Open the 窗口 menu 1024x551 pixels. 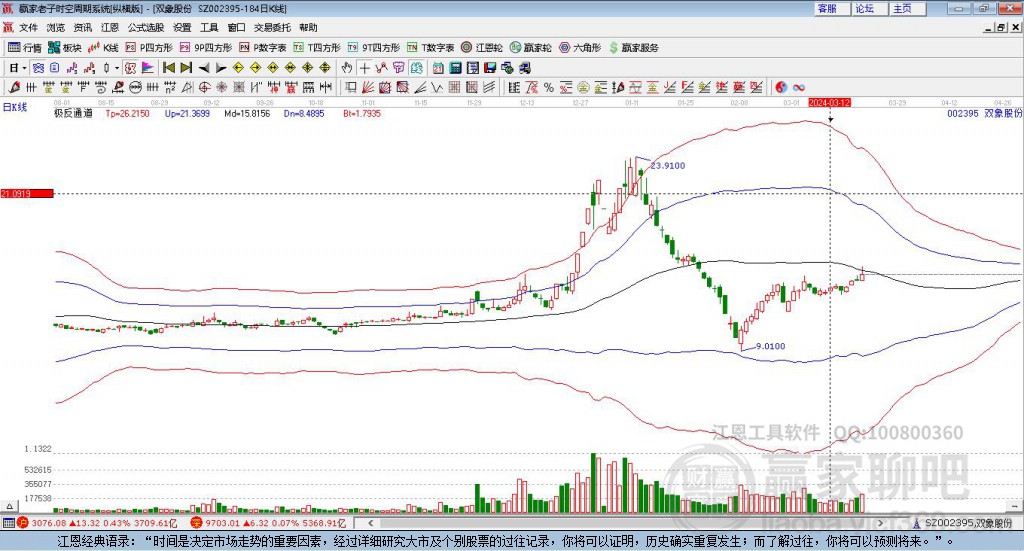[236, 27]
